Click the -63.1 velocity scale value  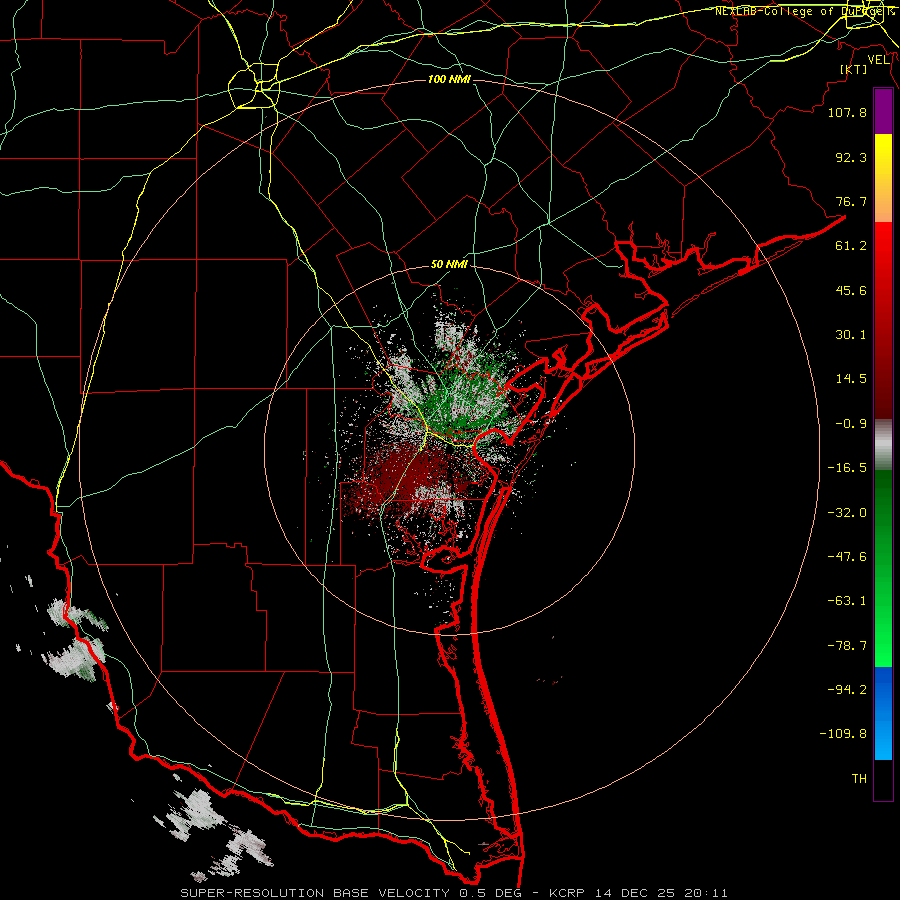(x=847, y=601)
